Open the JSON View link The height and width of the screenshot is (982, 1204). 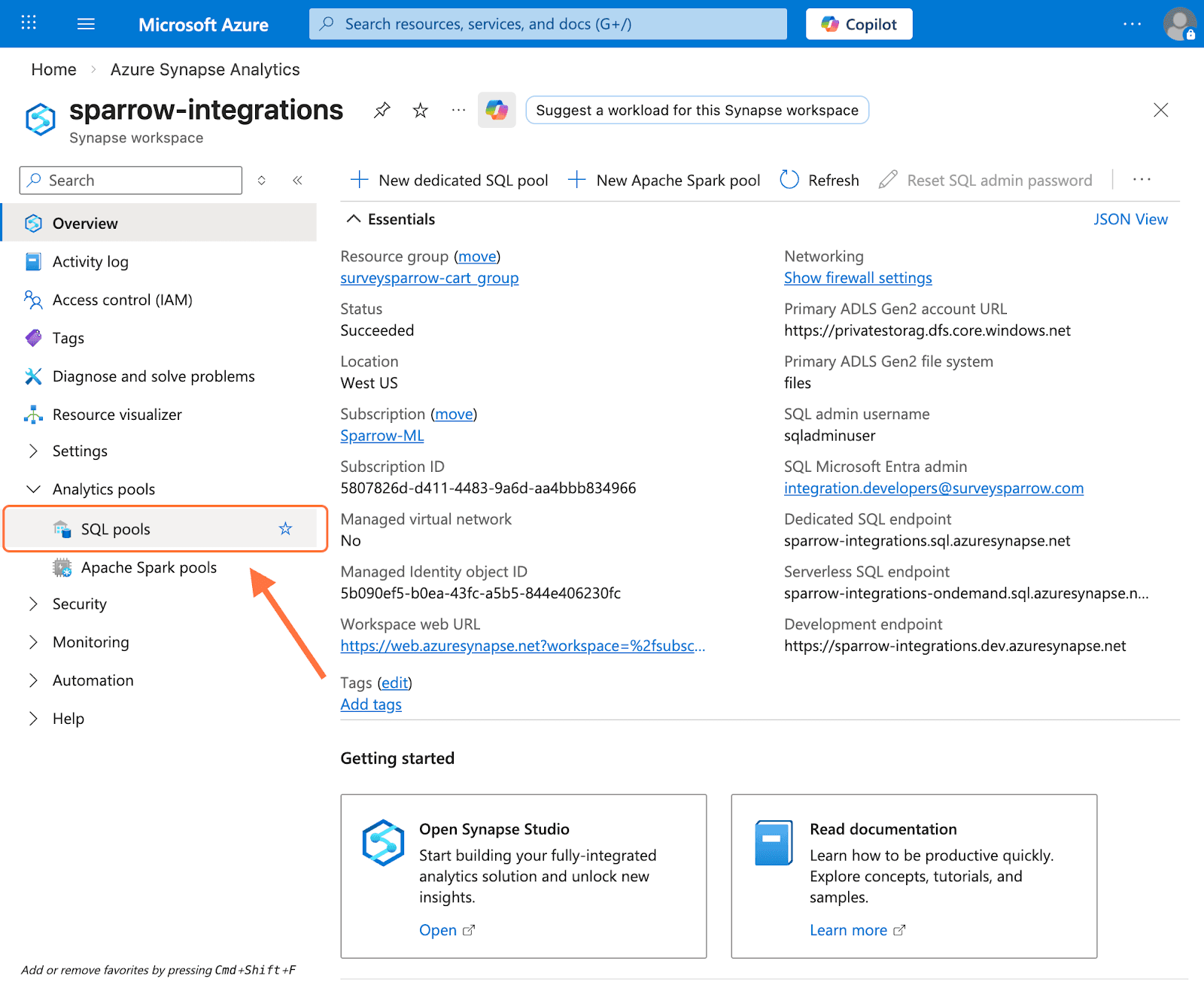(x=1130, y=219)
